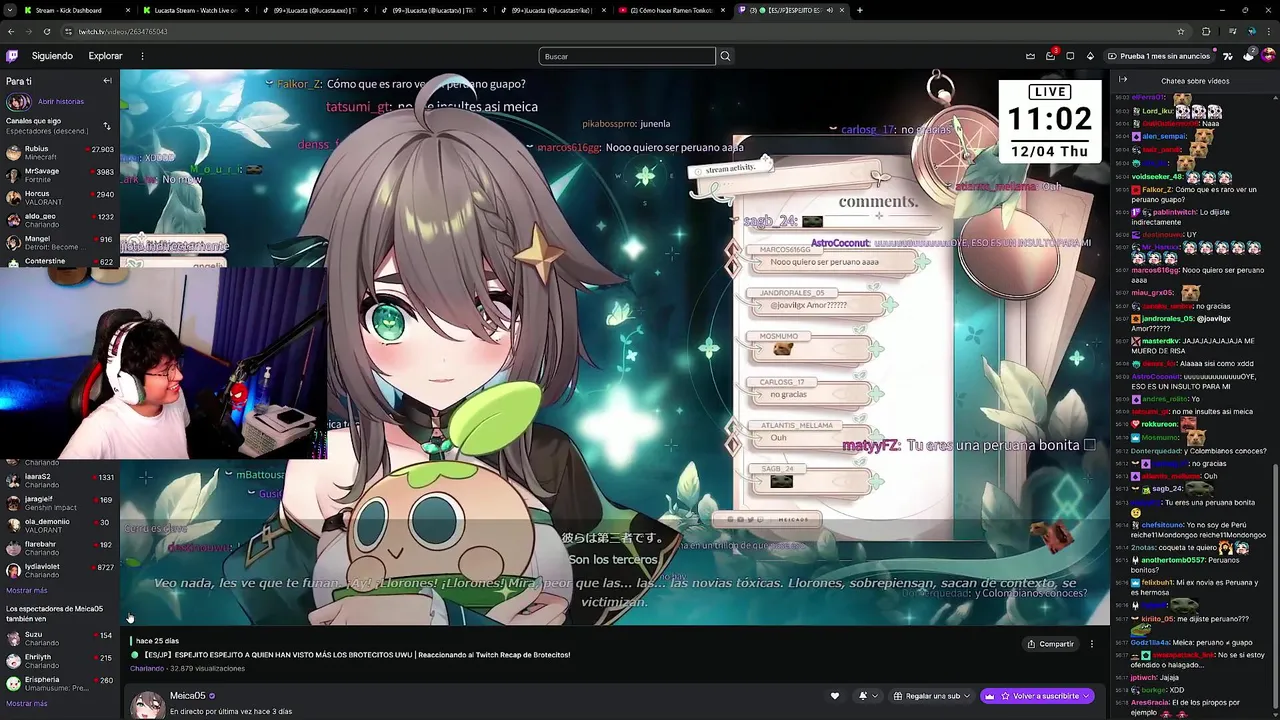Viewport: 1280px width, 720px height.
Task: Open notifications inbox with red badge
Action: pyautogui.click(x=1050, y=56)
